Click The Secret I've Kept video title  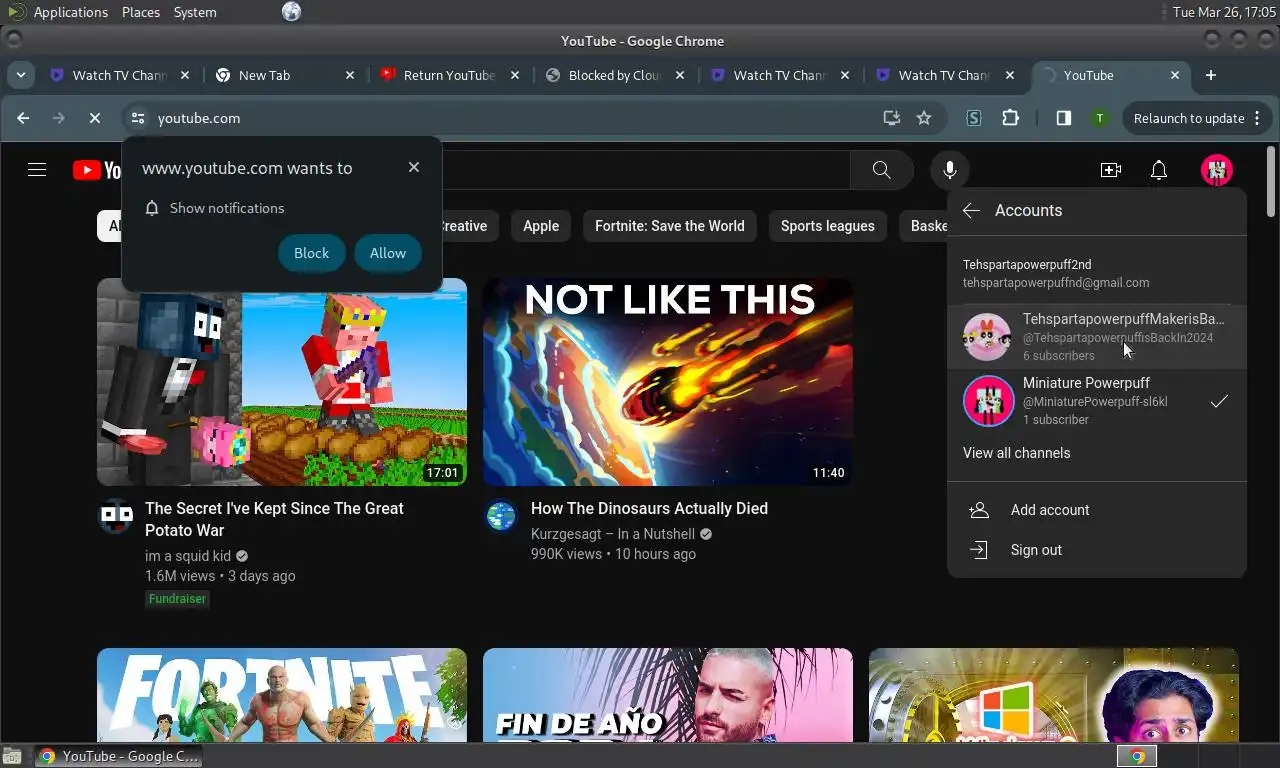click(x=274, y=519)
